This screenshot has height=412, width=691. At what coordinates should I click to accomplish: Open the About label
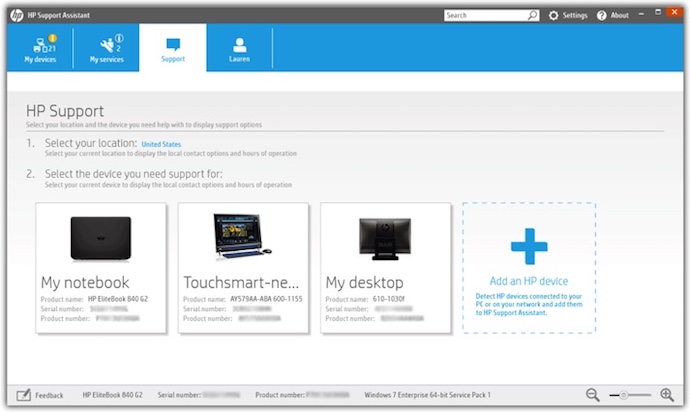click(x=620, y=15)
